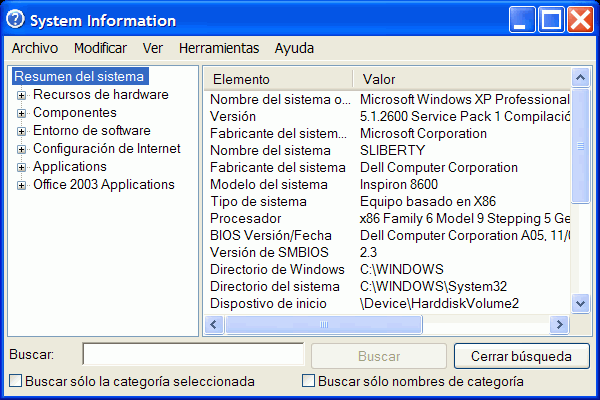
Task: Select Entorno de software in tree
Action: coord(92,130)
